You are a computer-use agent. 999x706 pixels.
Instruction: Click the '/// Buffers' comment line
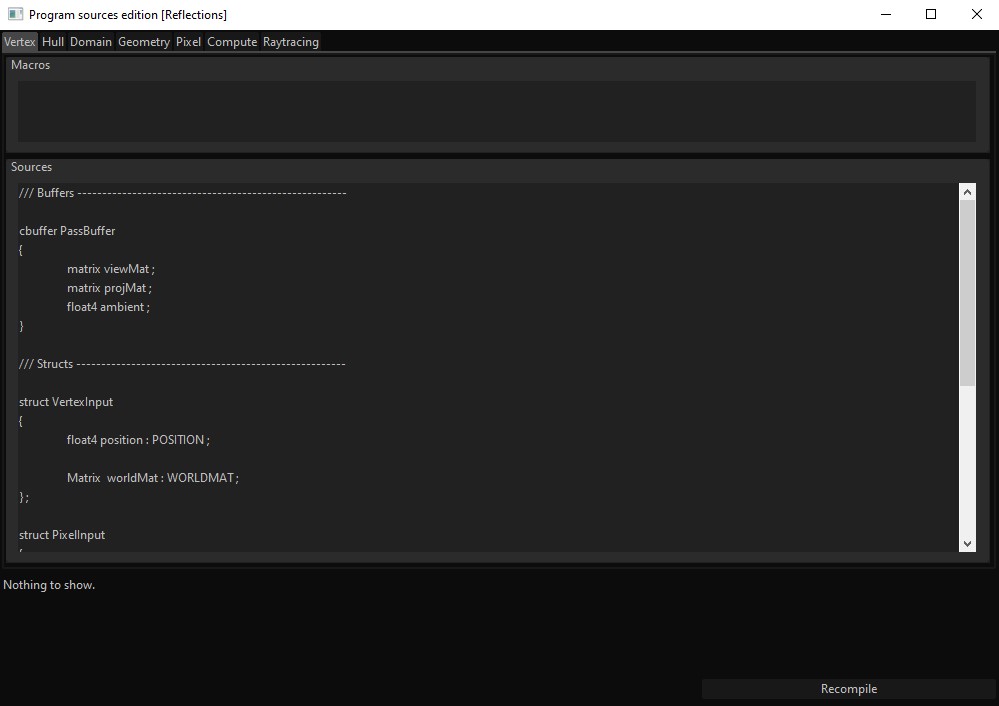[182, 192]
